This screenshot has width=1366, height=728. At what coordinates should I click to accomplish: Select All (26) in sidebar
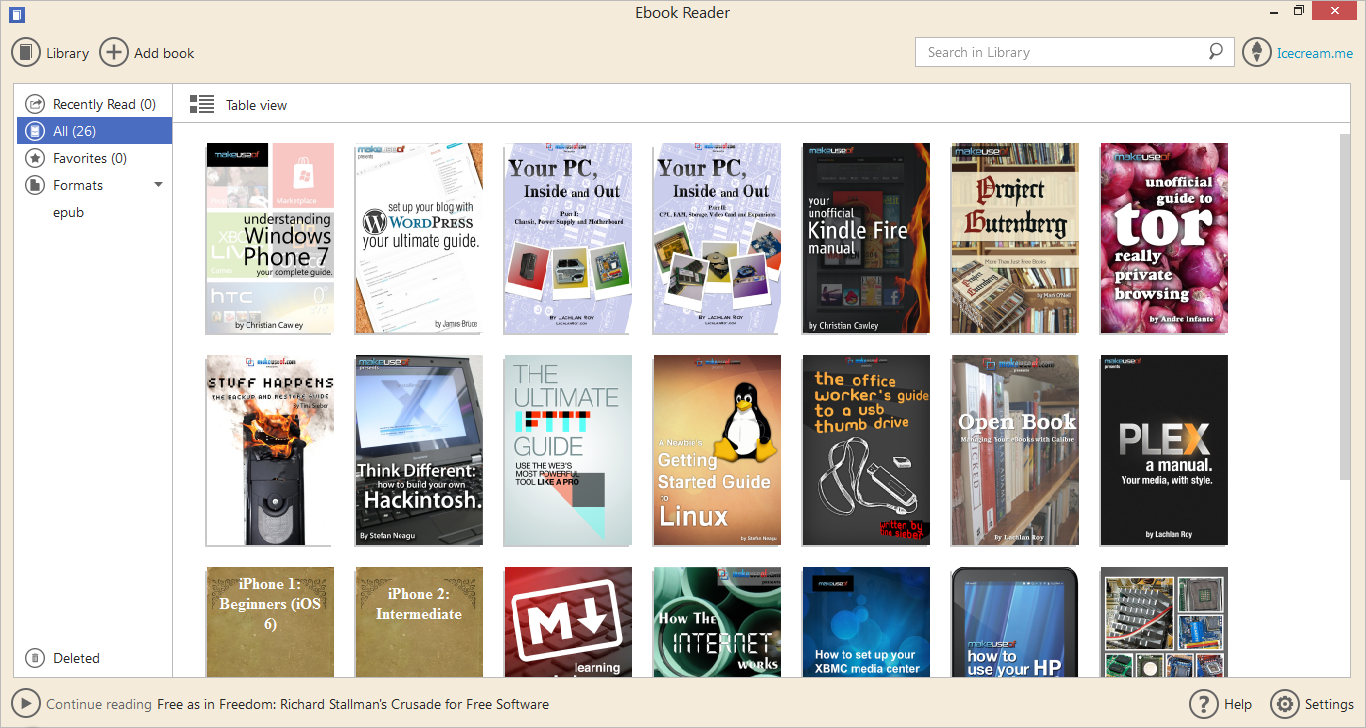[x=94, y=131]
